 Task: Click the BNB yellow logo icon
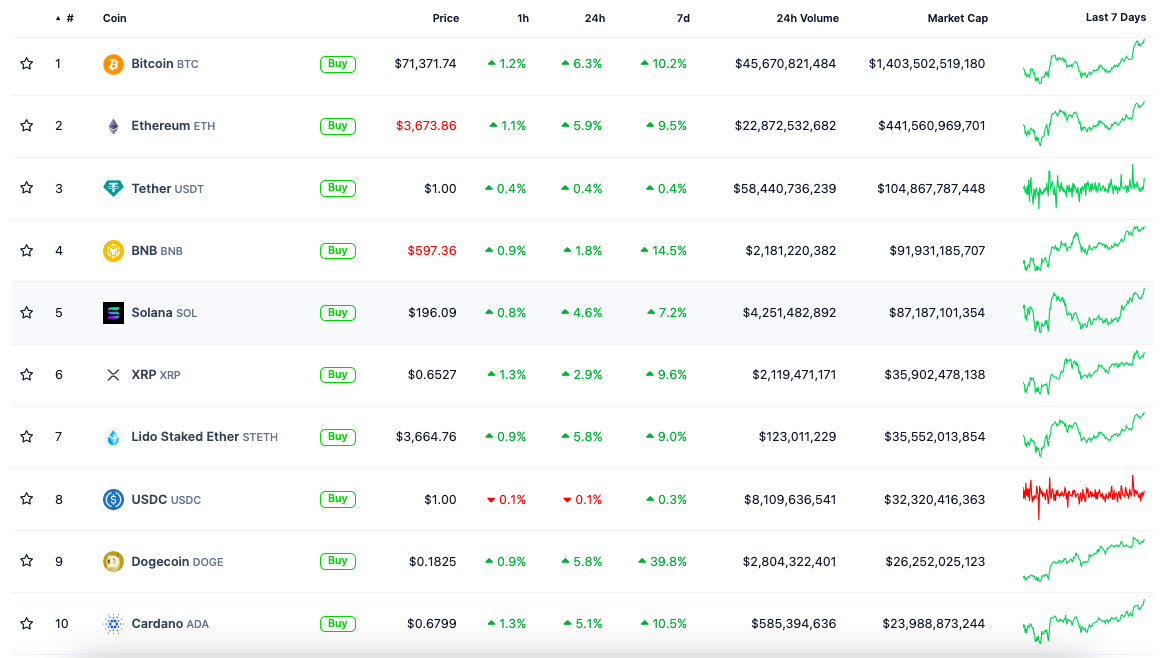click(x=113, y=250)
